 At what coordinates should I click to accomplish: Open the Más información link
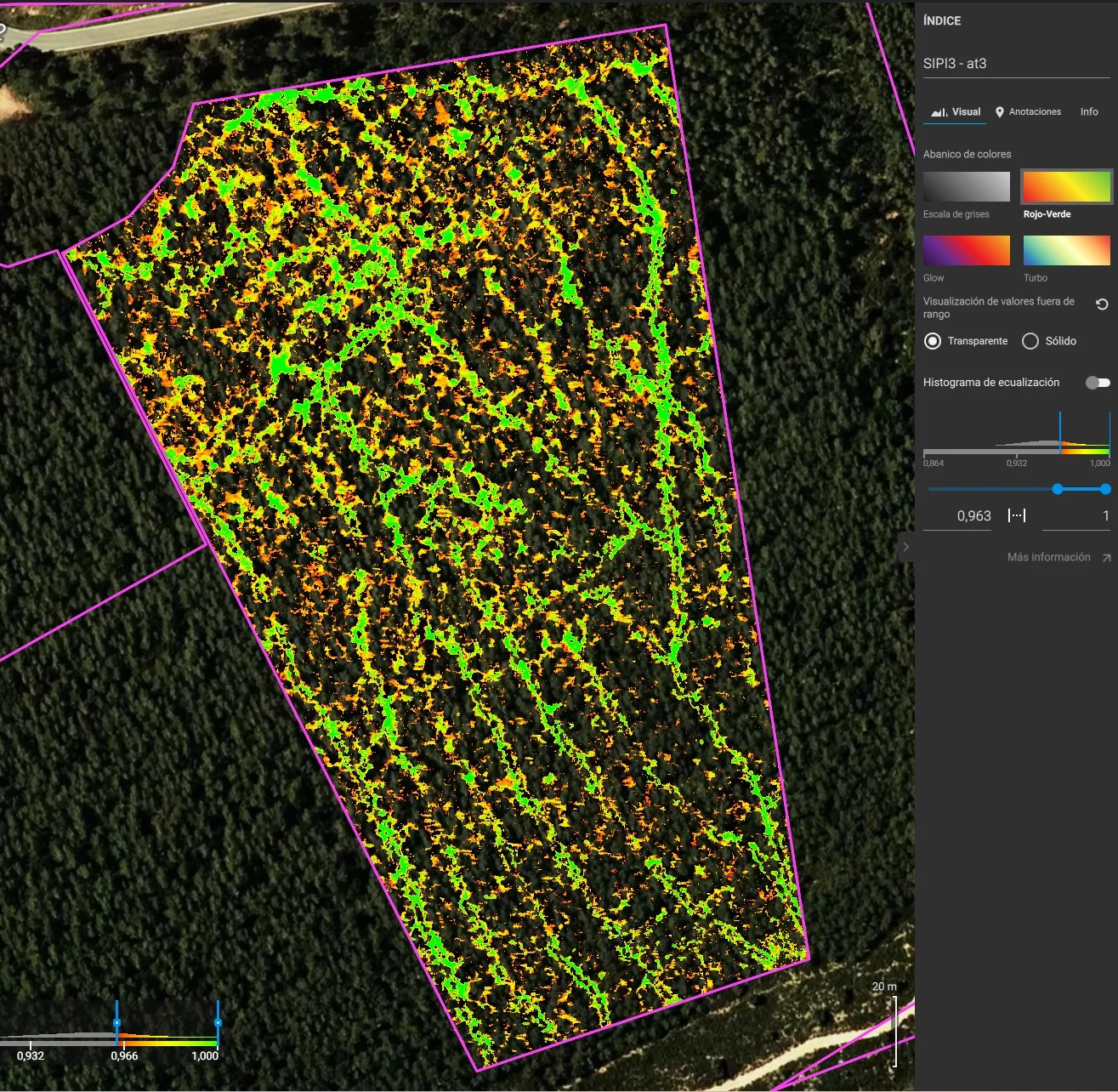[1048, 557]
